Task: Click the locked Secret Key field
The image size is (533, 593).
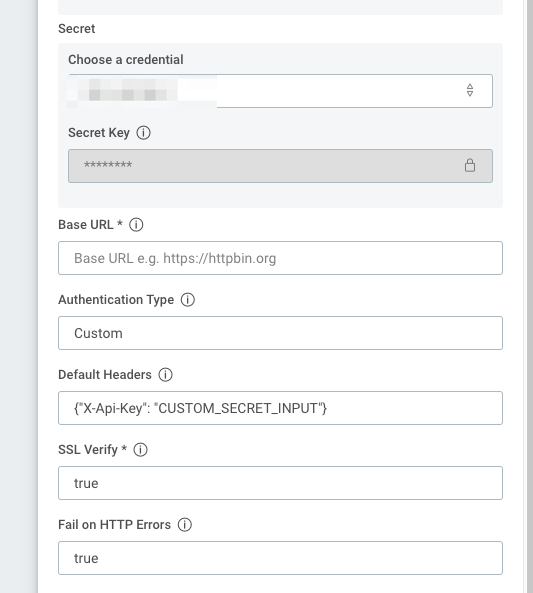Action: pyautogui.click(x=280, y=166)
